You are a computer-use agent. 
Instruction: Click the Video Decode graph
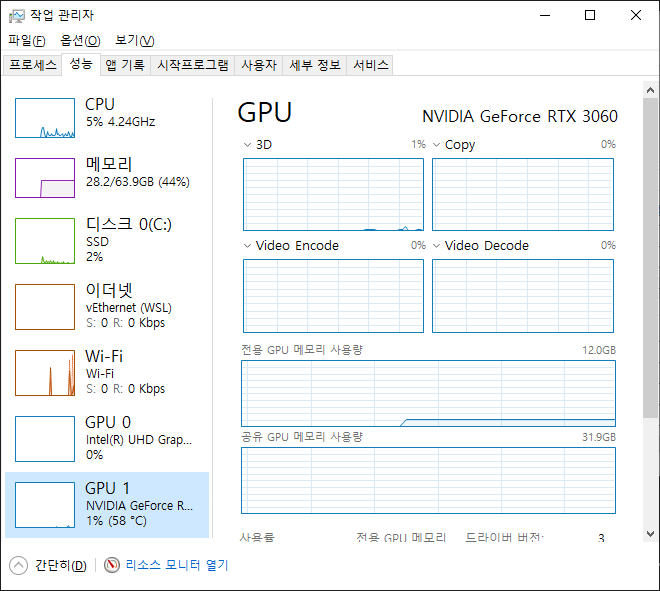point(523,296)
